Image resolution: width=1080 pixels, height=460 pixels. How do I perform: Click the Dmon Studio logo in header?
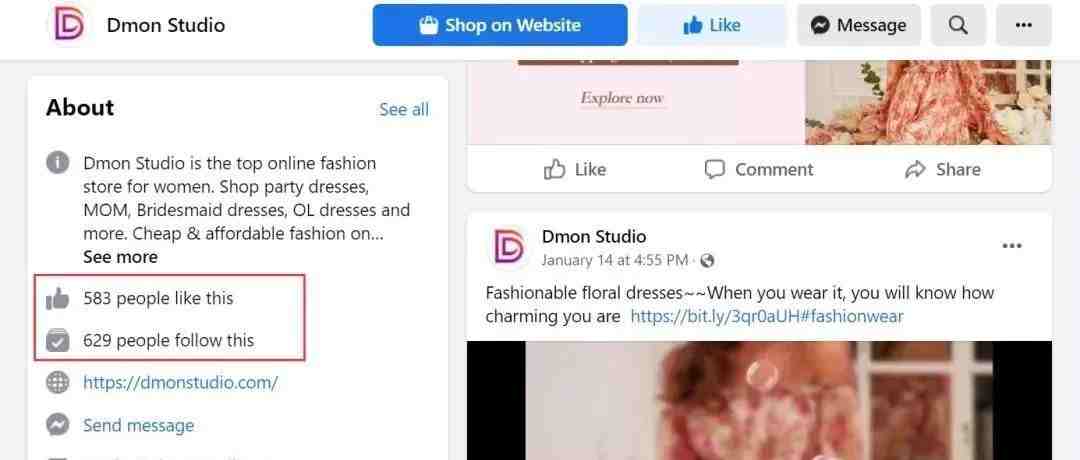click(x=69, y=25)
